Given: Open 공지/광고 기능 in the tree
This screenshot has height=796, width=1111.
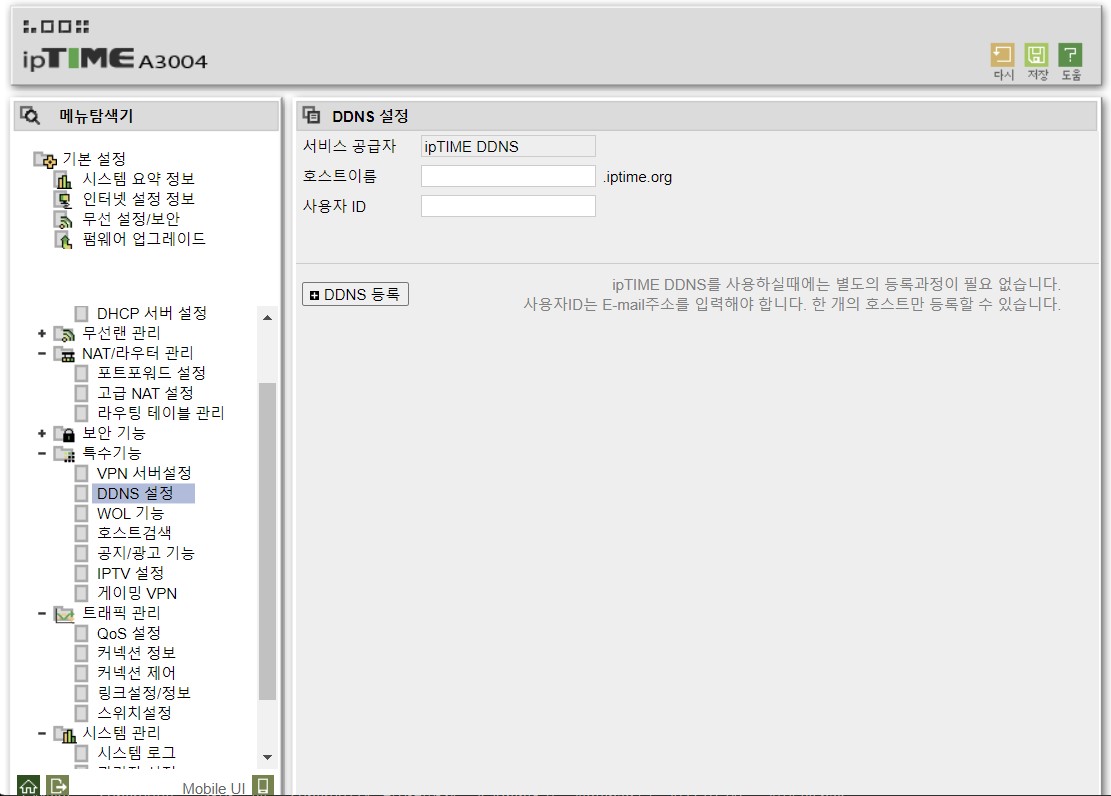Looking at the screenshot, I should click(145, 553).
